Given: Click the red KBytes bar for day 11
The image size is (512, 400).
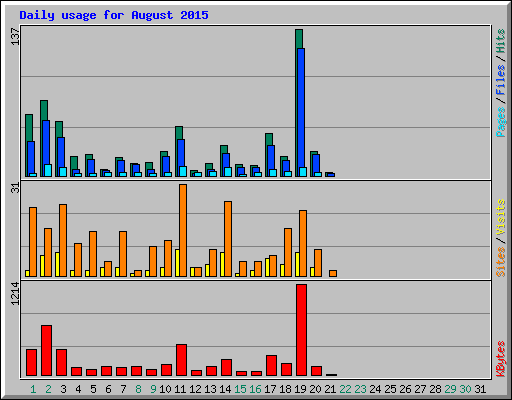Looking at the screenshot, I should (x=181, y=360).
